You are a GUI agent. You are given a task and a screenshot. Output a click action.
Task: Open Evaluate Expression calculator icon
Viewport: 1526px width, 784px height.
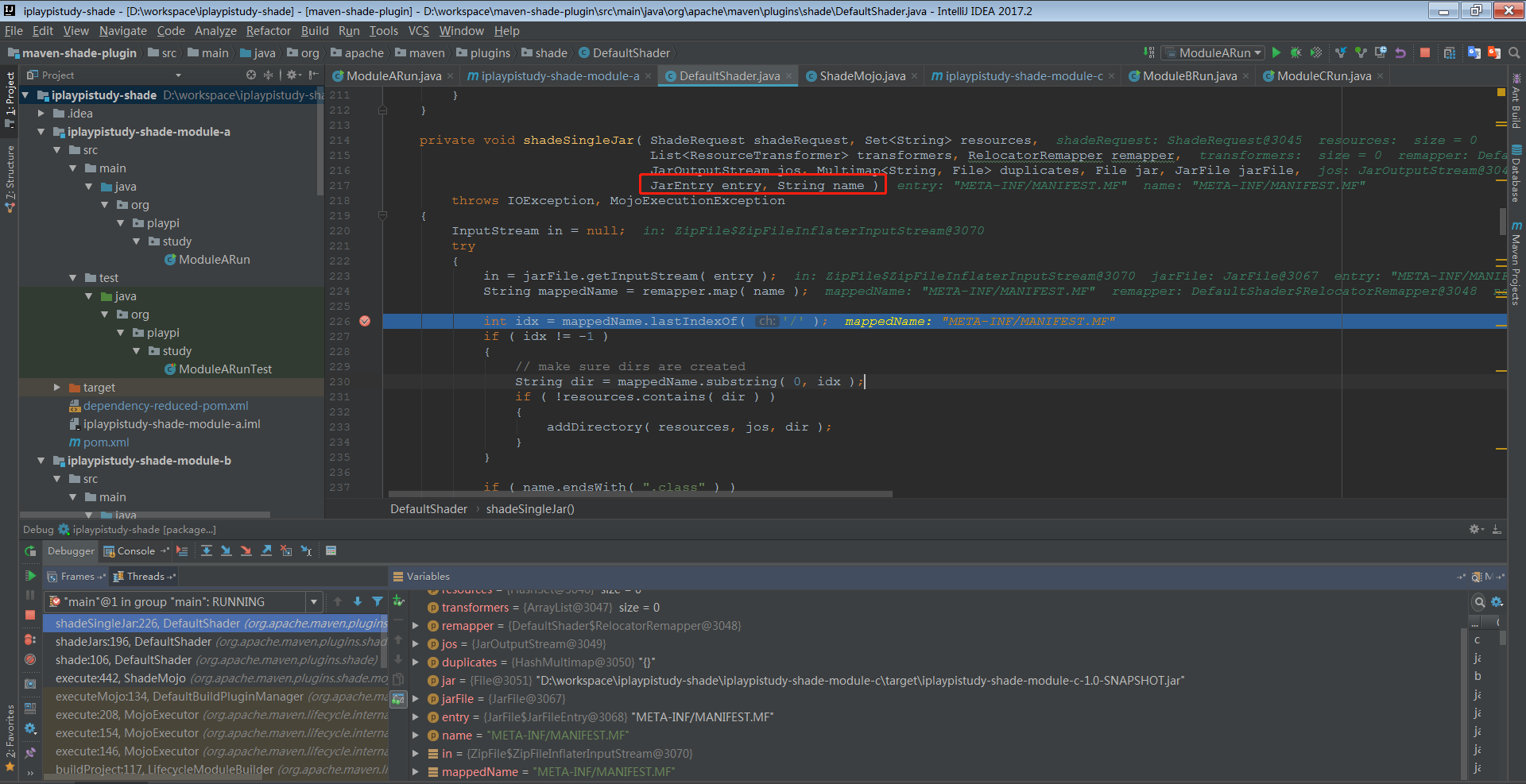coord(331,550)
